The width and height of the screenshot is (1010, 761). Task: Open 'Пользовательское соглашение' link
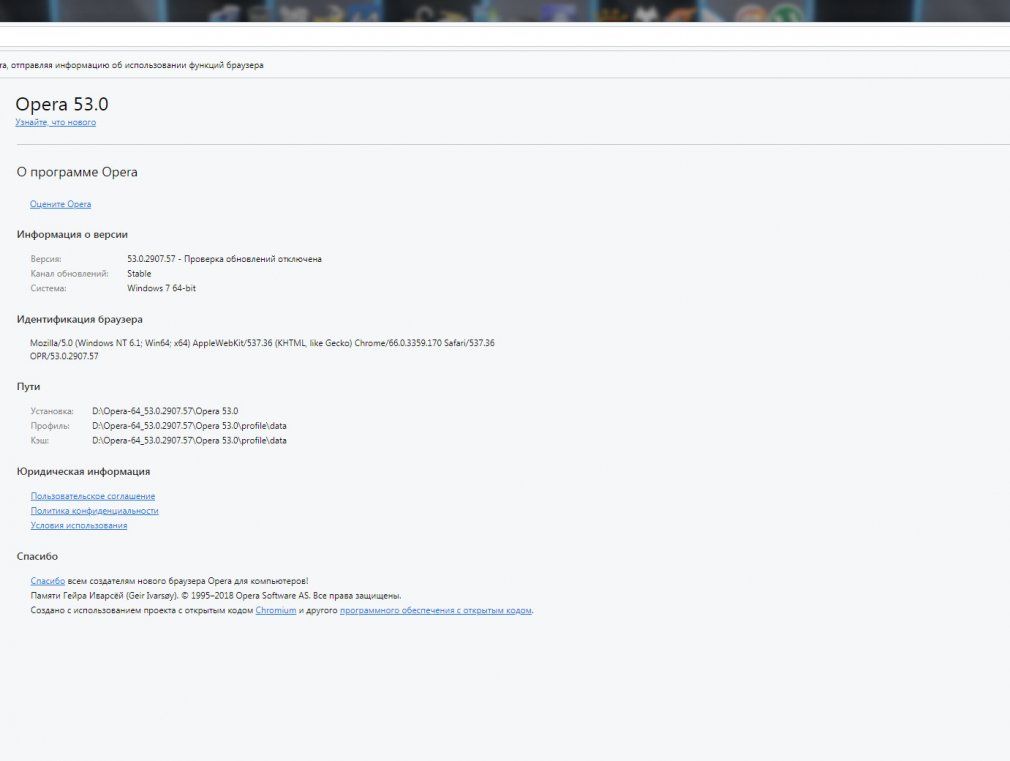click(x=93, y=496)
